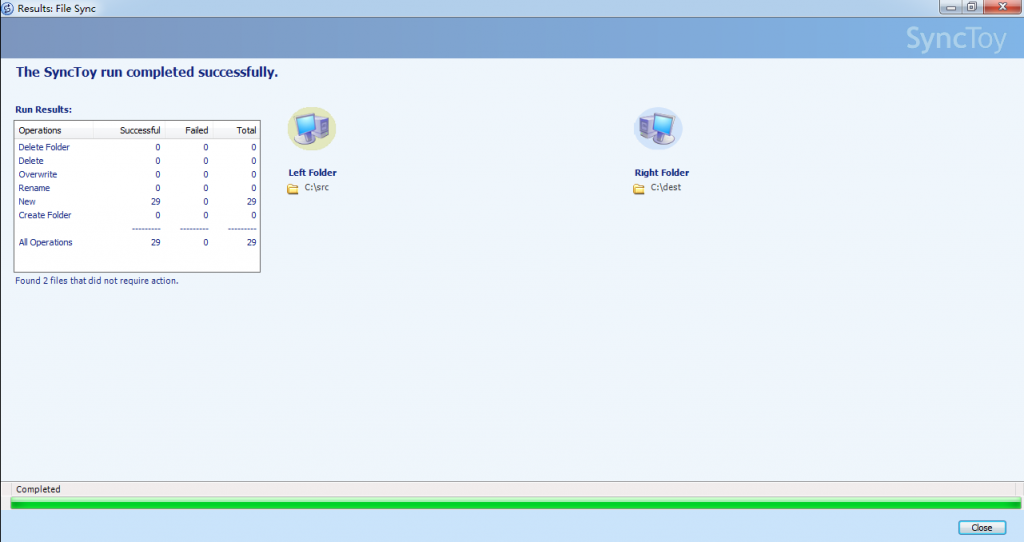The image size is (1024, 542).
Task: Minimize the Results: File Sync window
Action: 950,7
